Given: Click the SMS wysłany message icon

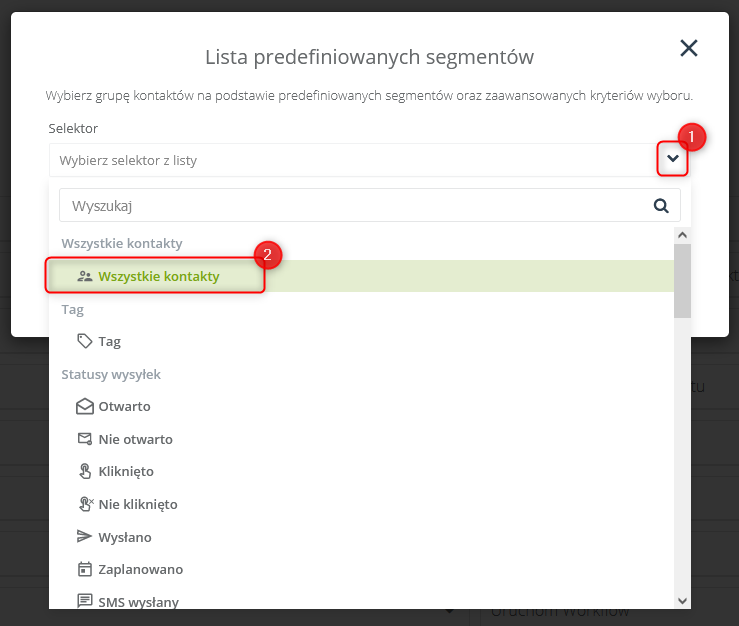Looking at the screenshot, I should coord(84,601).
